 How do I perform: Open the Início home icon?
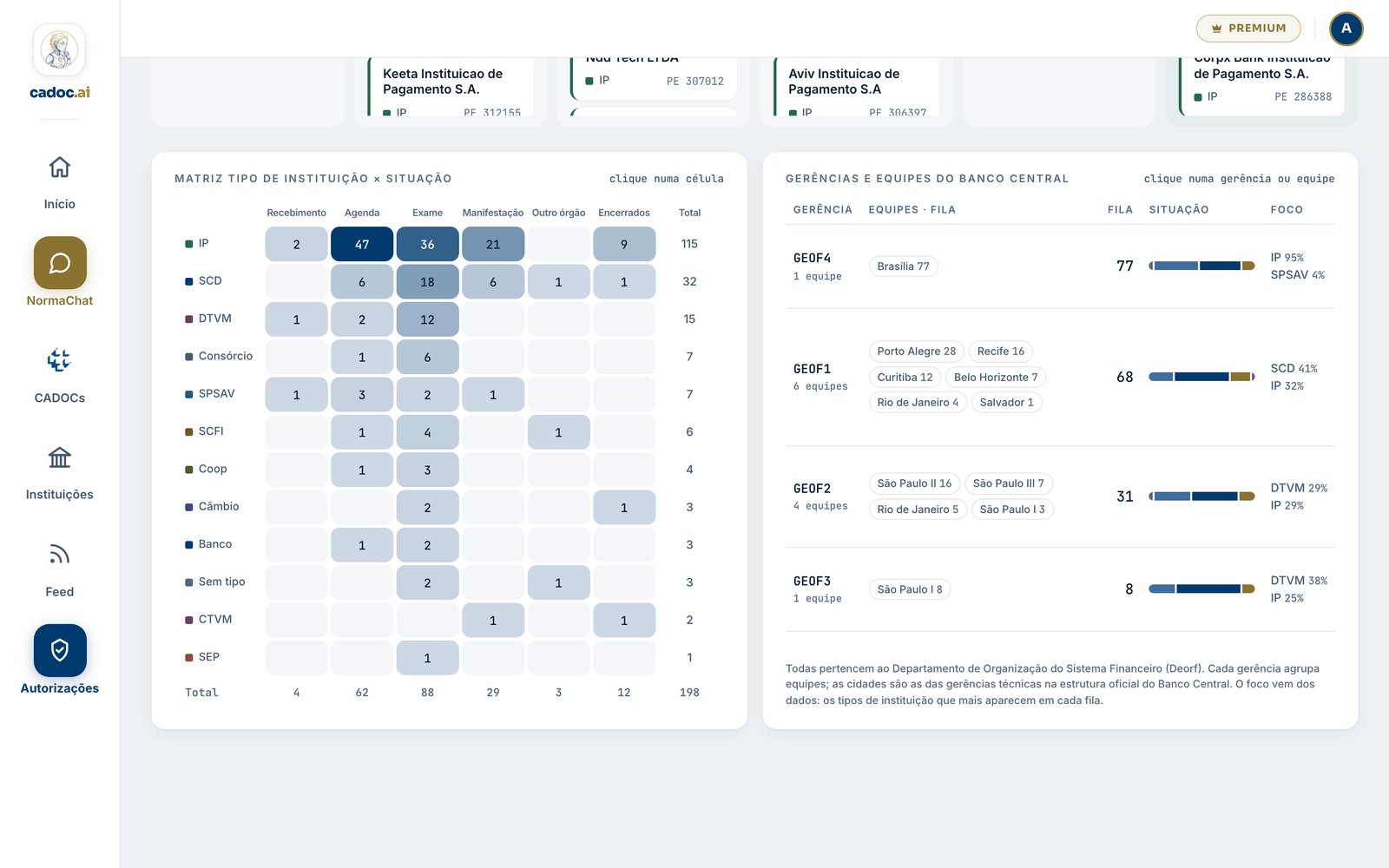(x=59, y=168)
